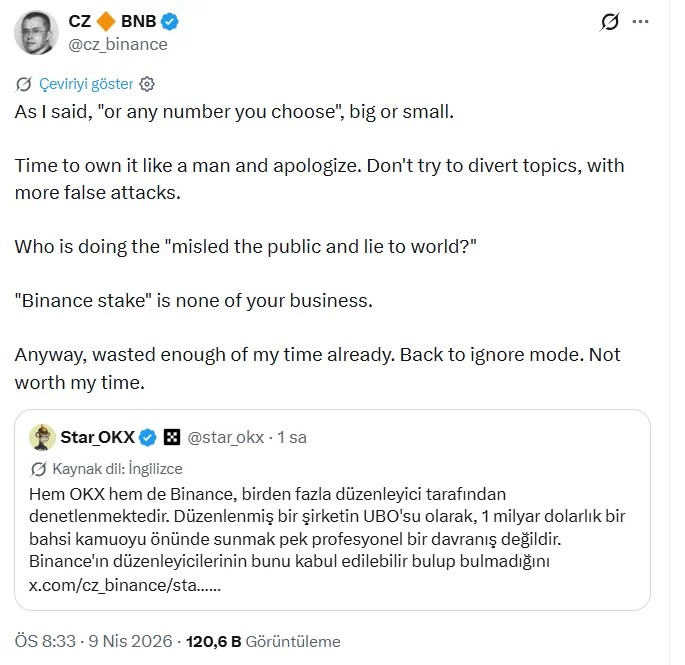Click the orange BNB diamond emoji
Viewport: 685px width, 665px height.
pos(107,23)
